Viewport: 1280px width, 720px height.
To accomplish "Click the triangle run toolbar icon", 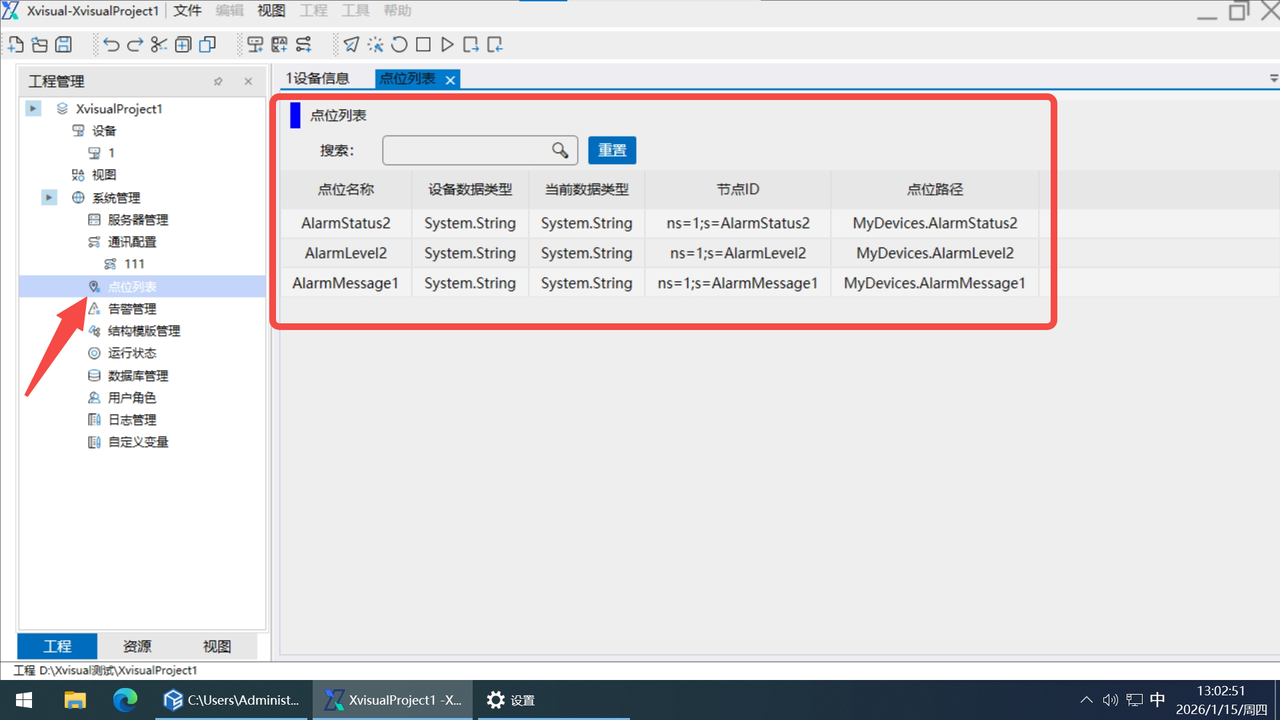I will click(447, 44).
